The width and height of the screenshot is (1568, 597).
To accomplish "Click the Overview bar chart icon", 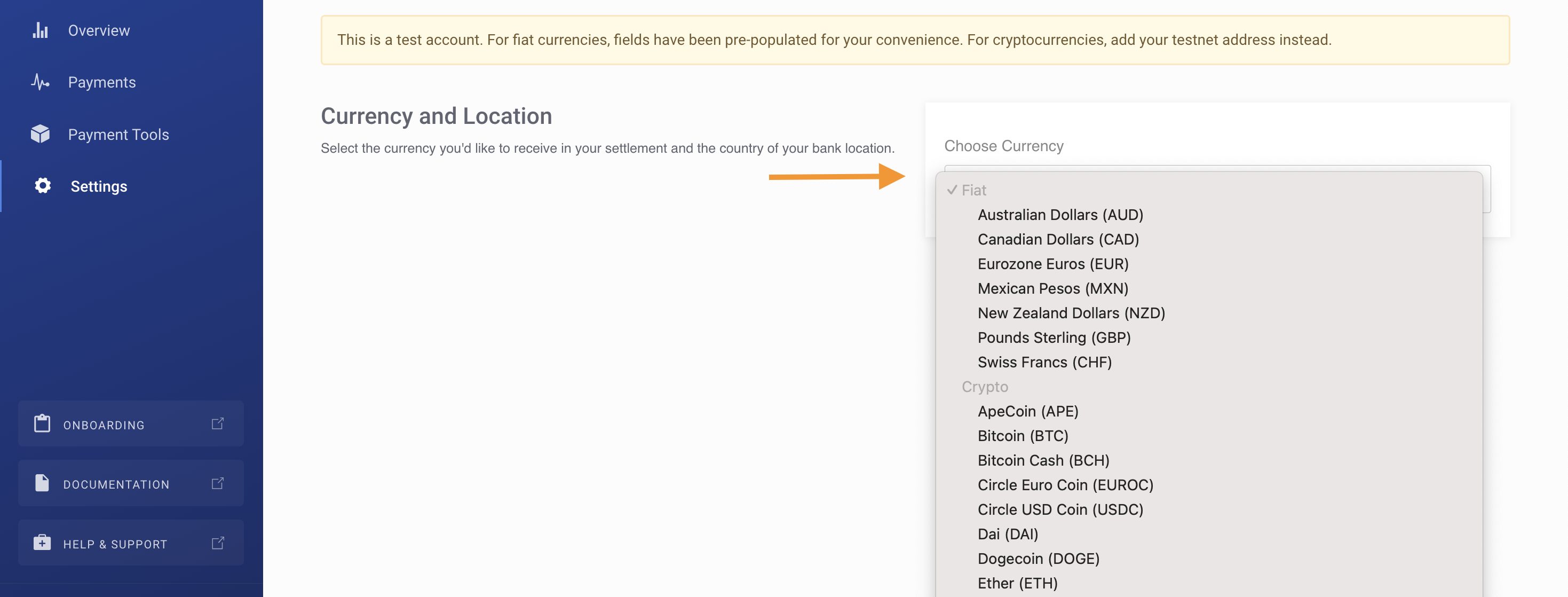I will [40, 30].
